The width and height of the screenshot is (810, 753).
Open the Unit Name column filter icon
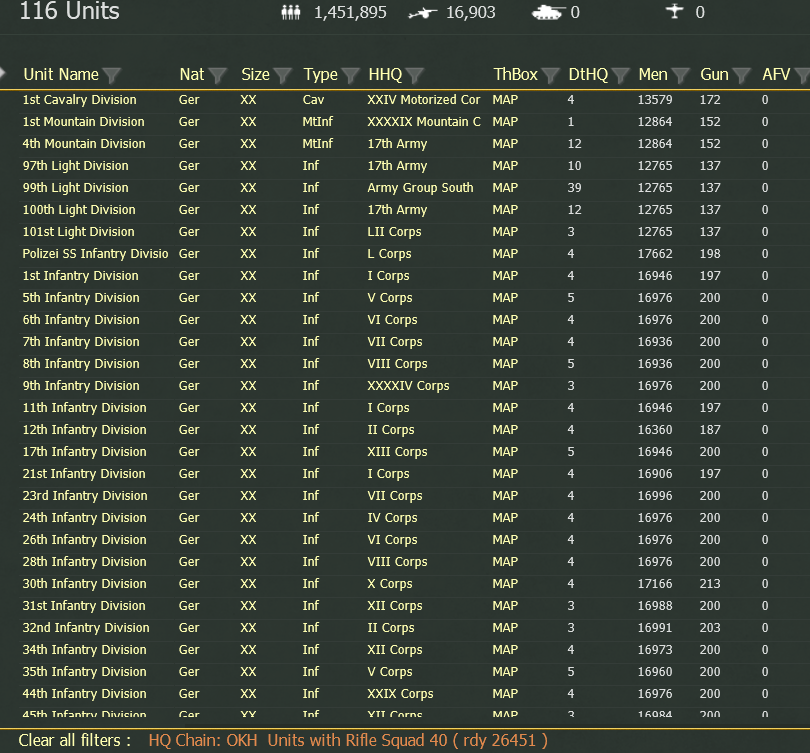point(111,75)
